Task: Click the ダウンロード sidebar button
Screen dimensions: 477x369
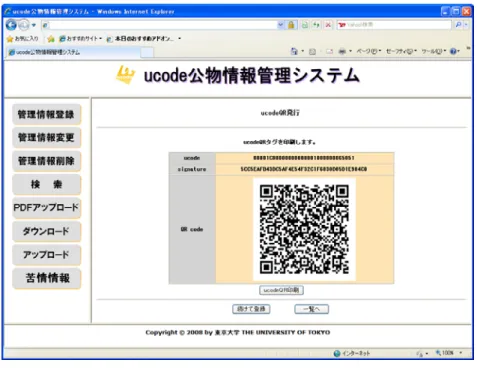Action: [46, 231]
